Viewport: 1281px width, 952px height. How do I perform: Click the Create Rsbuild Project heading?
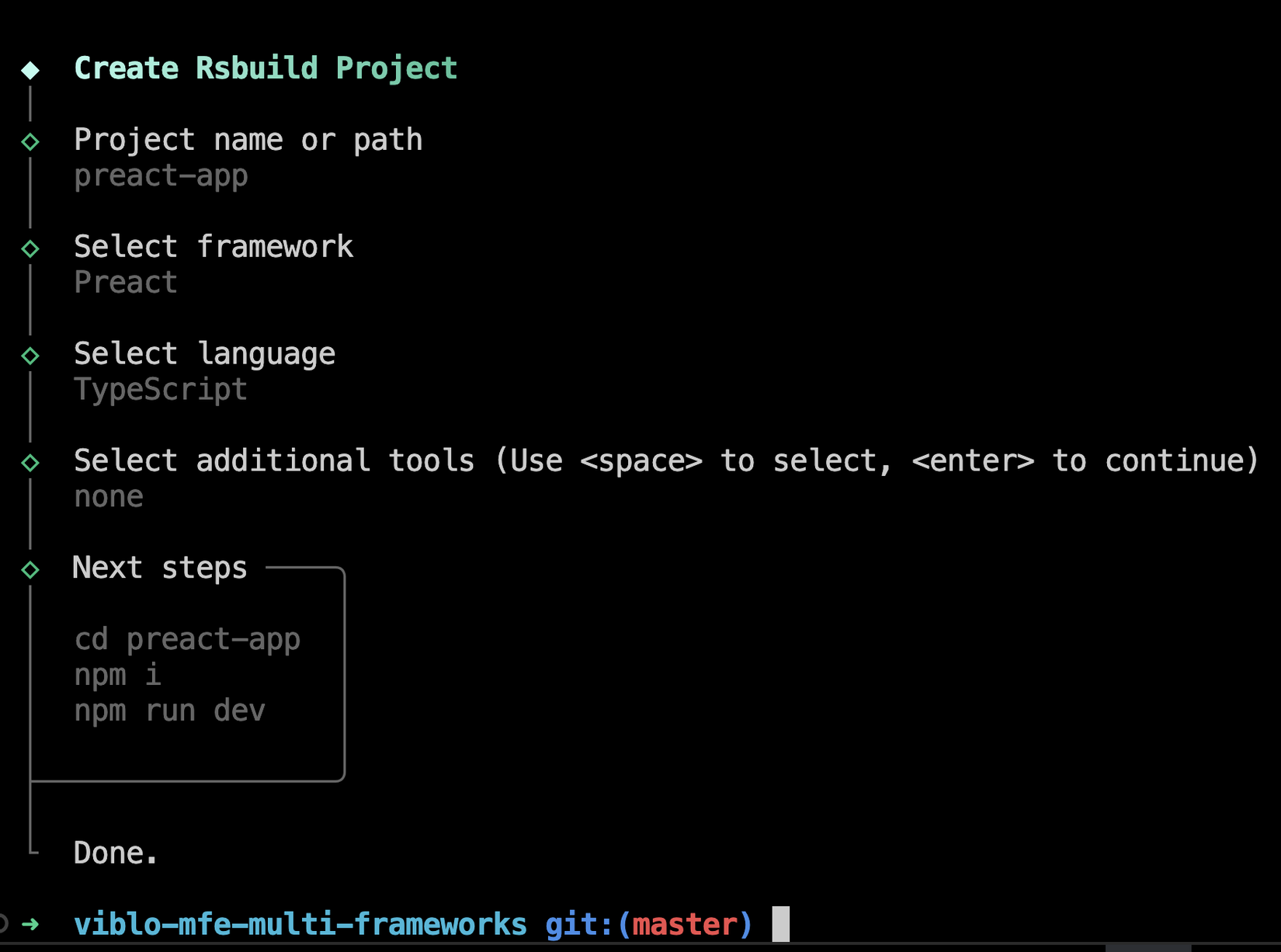[266, 68]
